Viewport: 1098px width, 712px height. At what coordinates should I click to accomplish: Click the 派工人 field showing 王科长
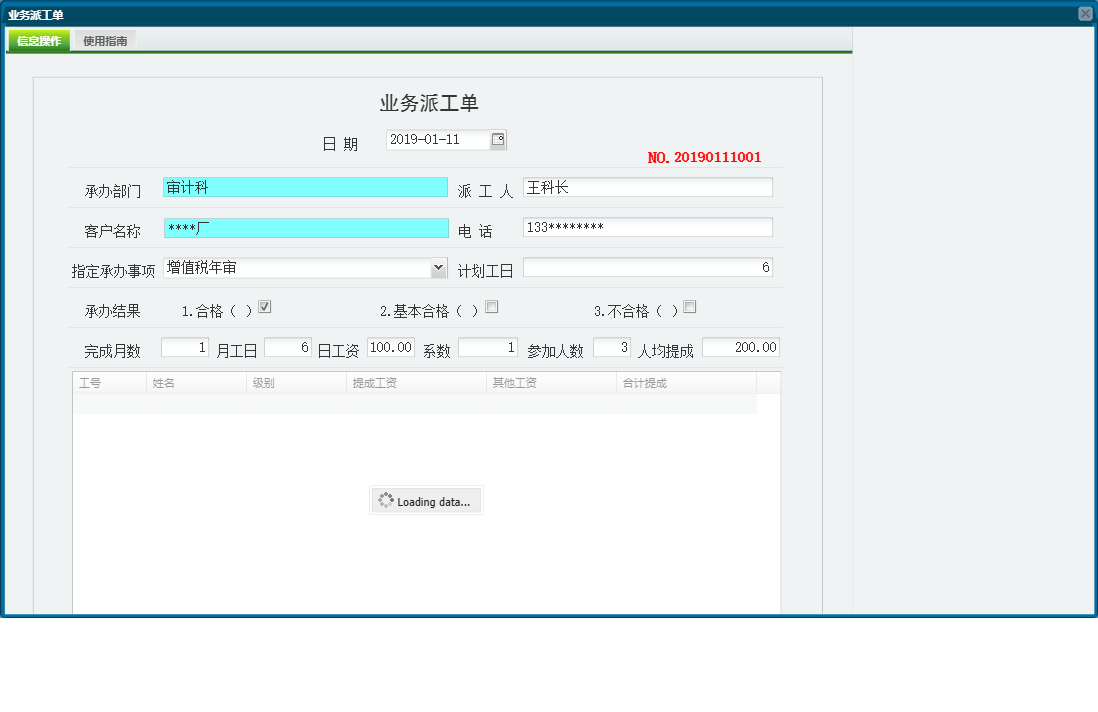click(x=648, y=186)
